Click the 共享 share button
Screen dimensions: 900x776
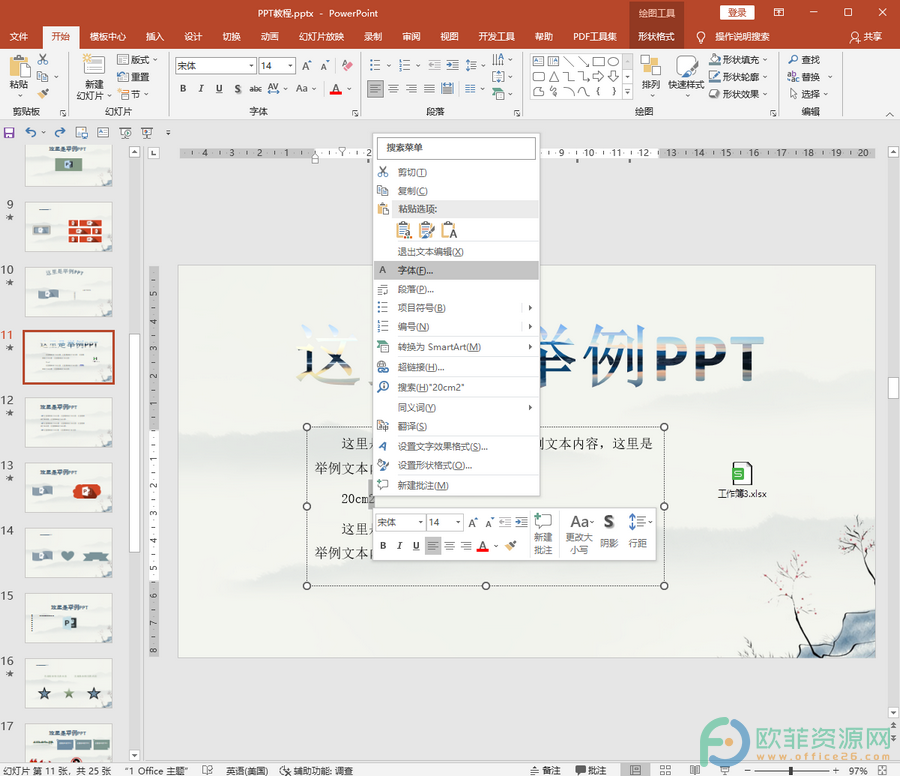866,37
